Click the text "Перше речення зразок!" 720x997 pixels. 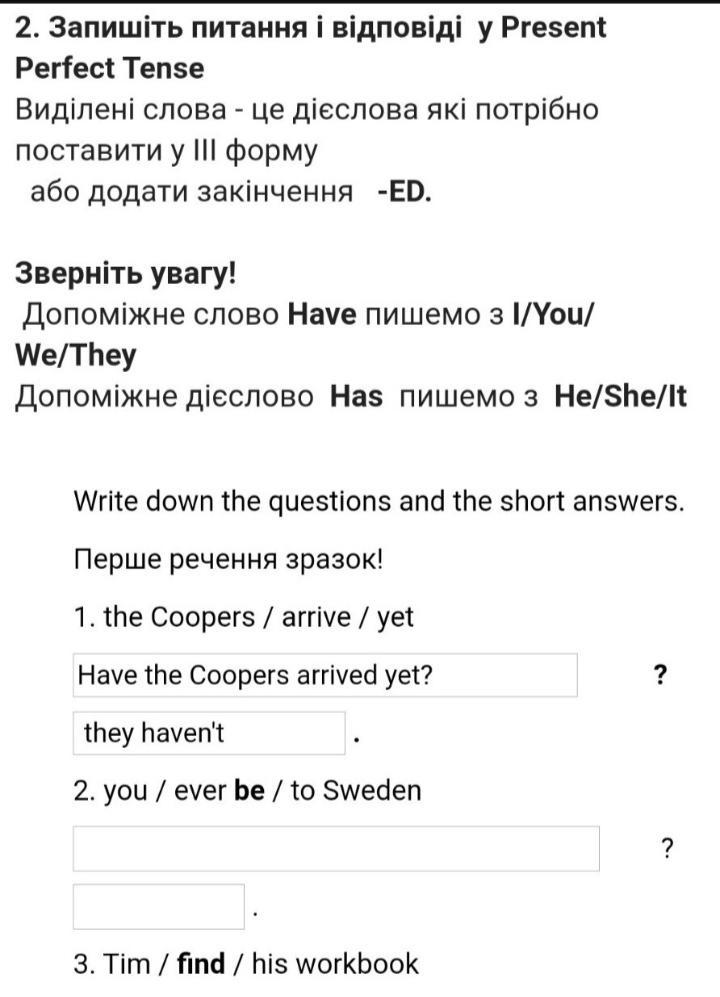pyautogui.click(x=228, y=560)
